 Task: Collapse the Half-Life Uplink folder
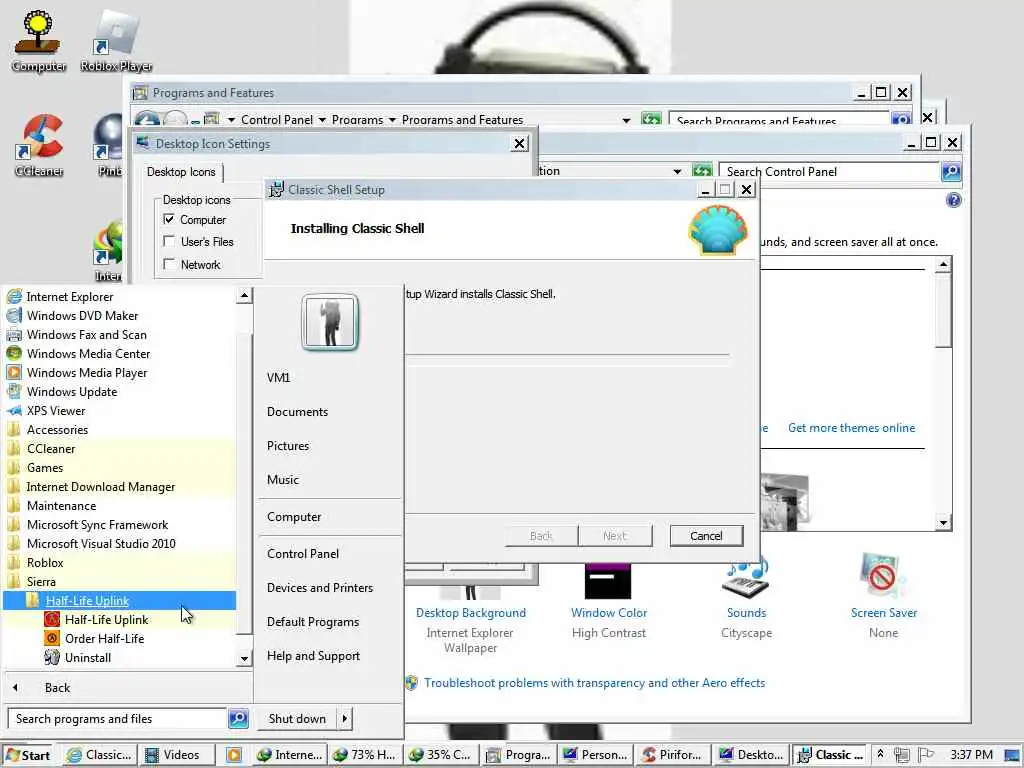[x=120, y=600]
